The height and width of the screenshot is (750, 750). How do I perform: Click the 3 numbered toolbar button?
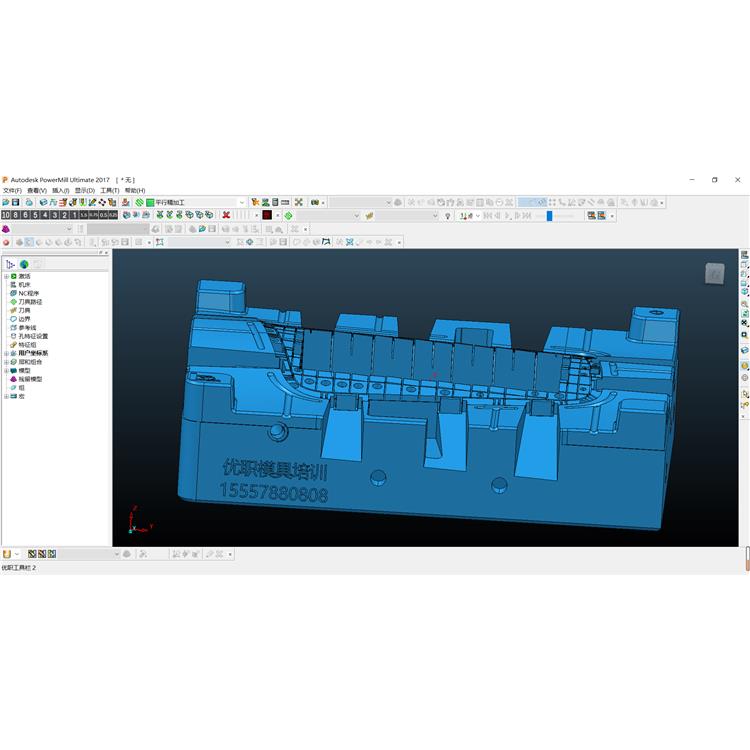point(55,215)
